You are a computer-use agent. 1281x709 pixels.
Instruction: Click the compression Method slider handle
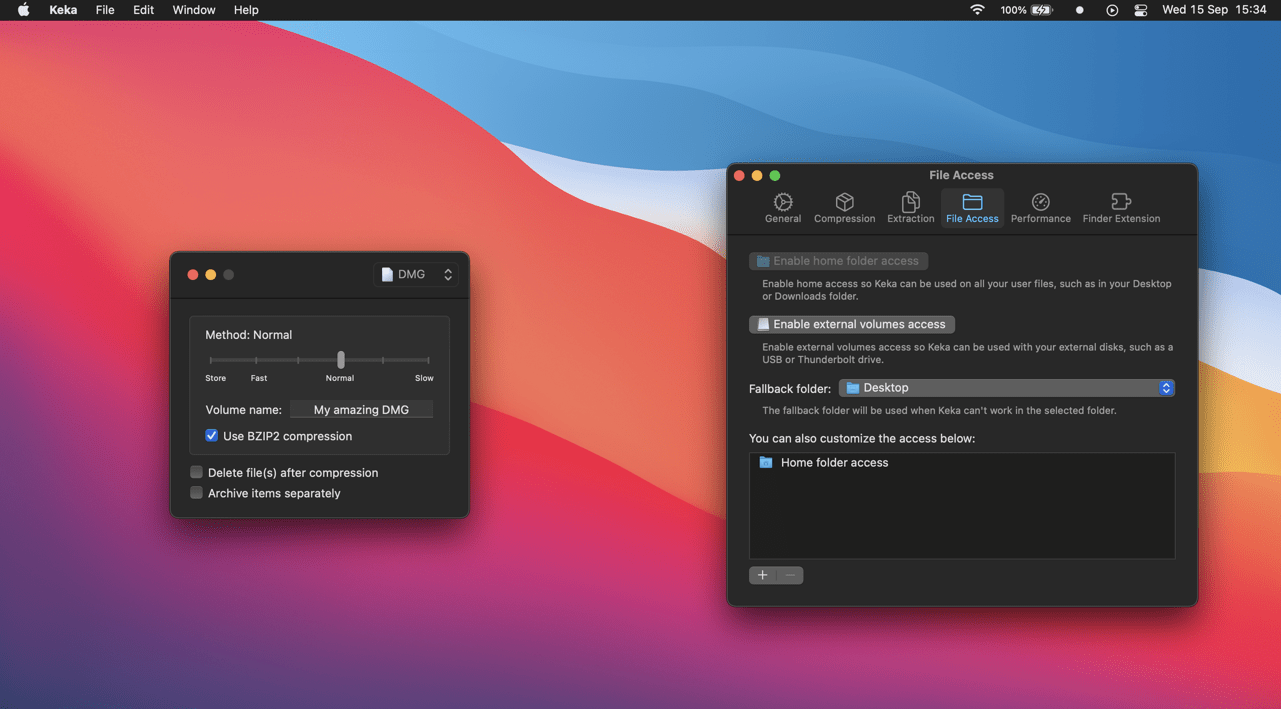(x=341, y=359)
